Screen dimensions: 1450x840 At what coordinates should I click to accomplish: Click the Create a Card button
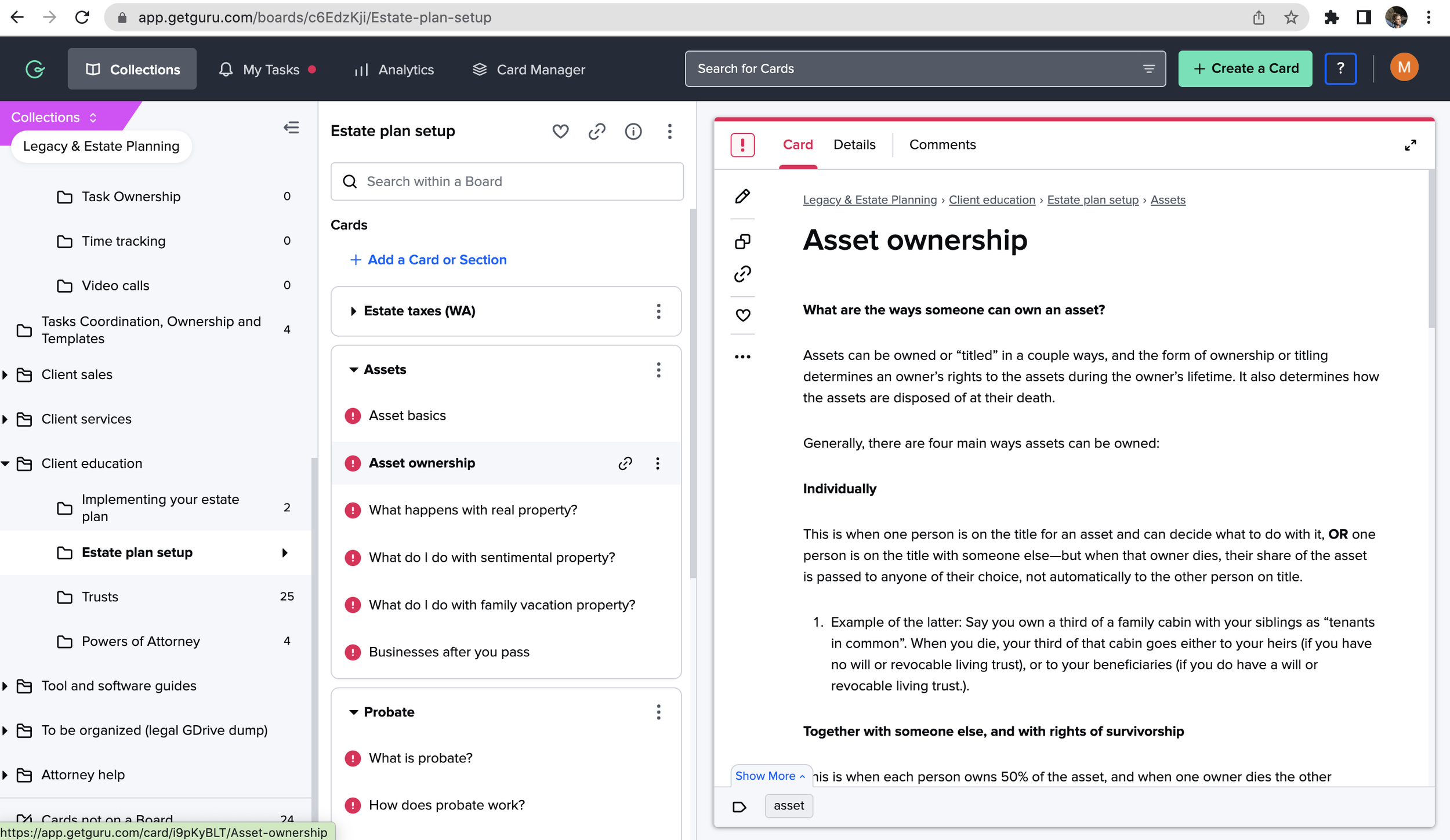tap(1245, 69)
